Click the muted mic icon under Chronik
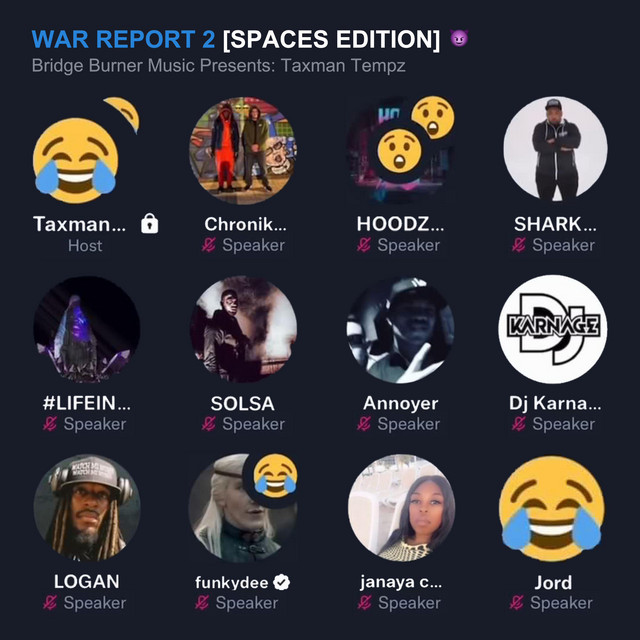The height and width of the screenshot is (640, 640). [x=209, y=245]
